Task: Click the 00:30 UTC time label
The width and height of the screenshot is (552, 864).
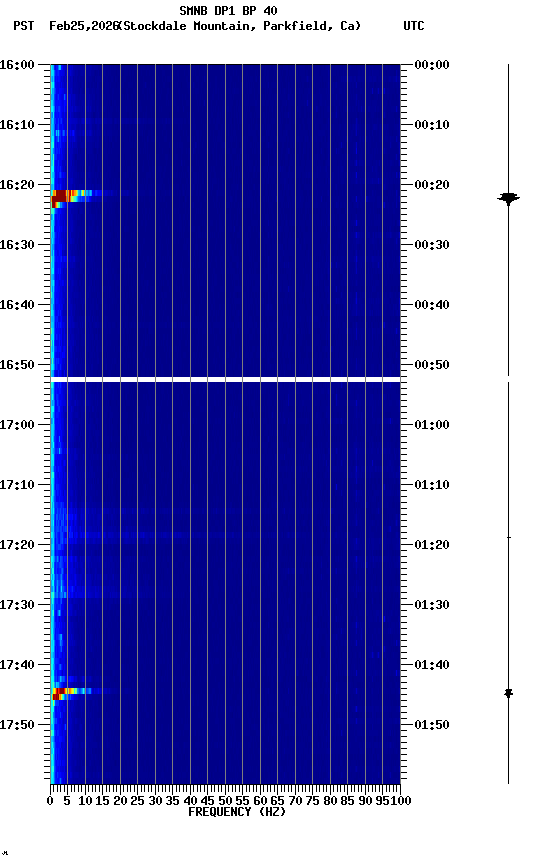Action: click(432, 245)
